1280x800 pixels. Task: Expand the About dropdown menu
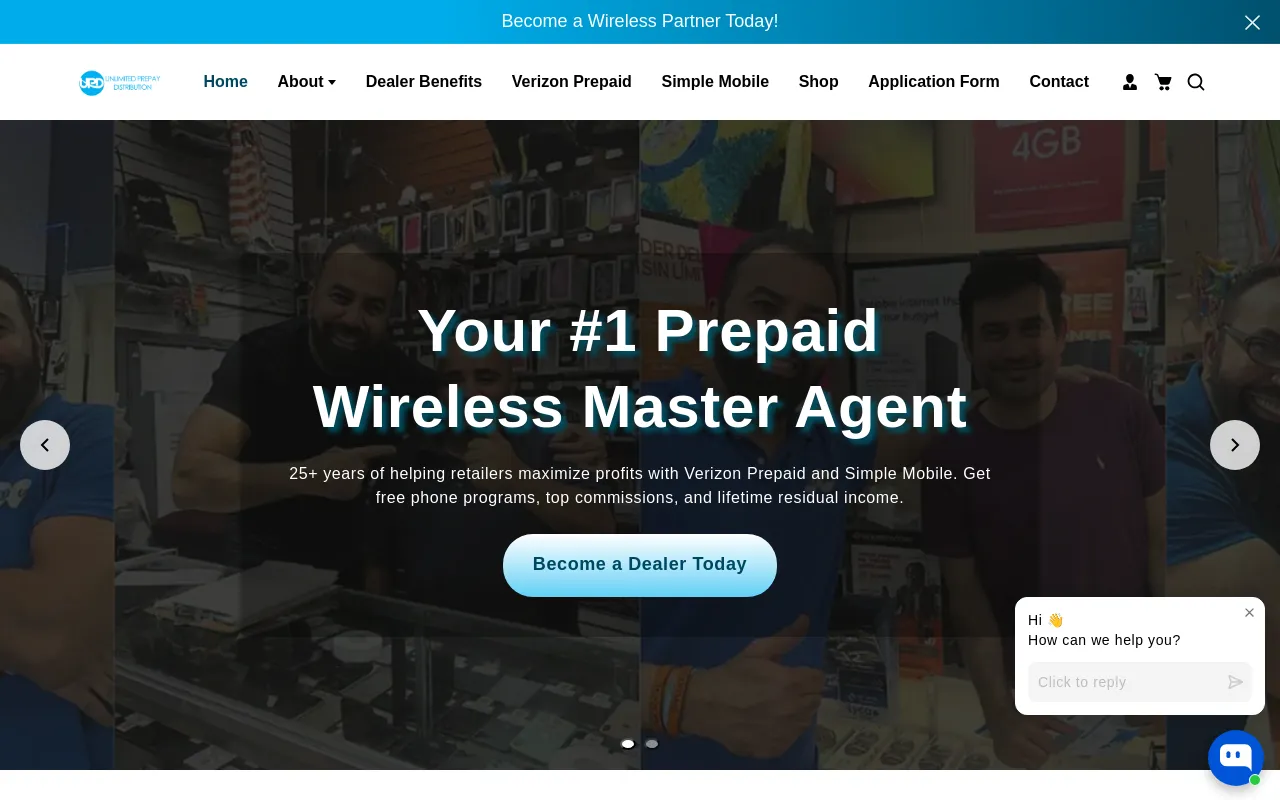click(307, 82)
